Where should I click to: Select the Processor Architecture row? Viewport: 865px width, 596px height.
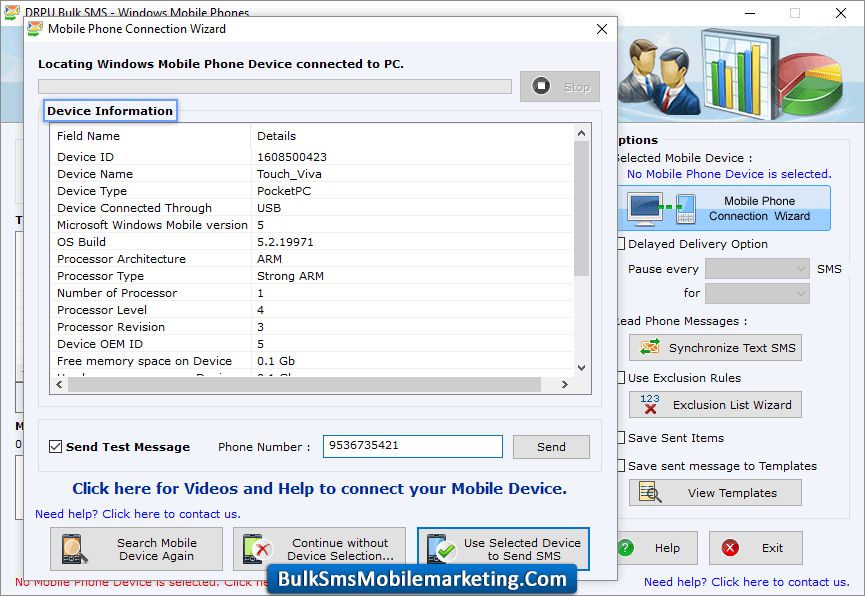click(312, 259)
